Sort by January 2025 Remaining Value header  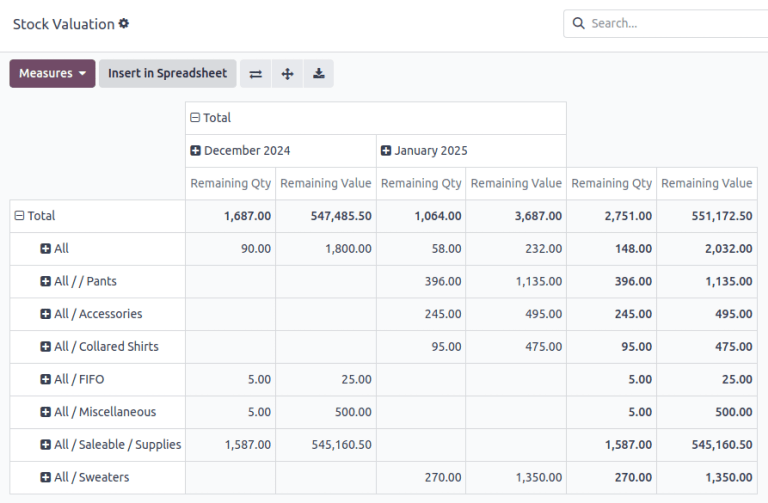pos(516,184)
